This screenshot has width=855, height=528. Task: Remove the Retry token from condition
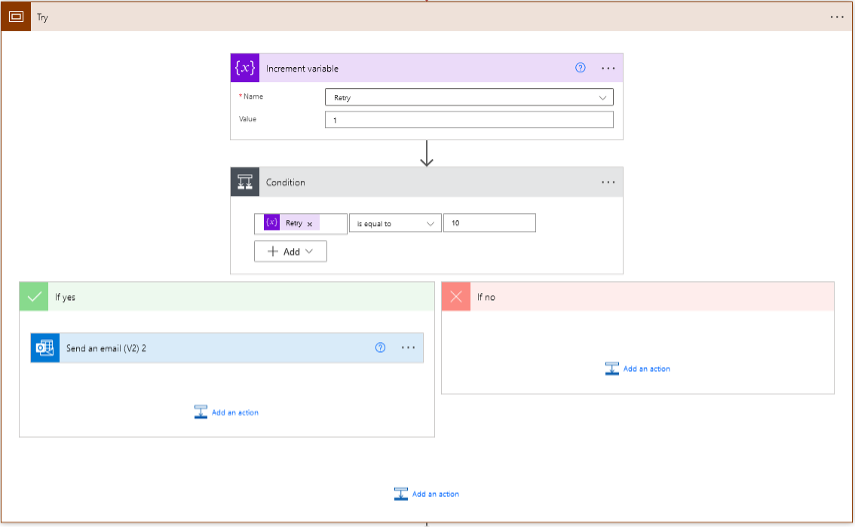click(310, 224)
